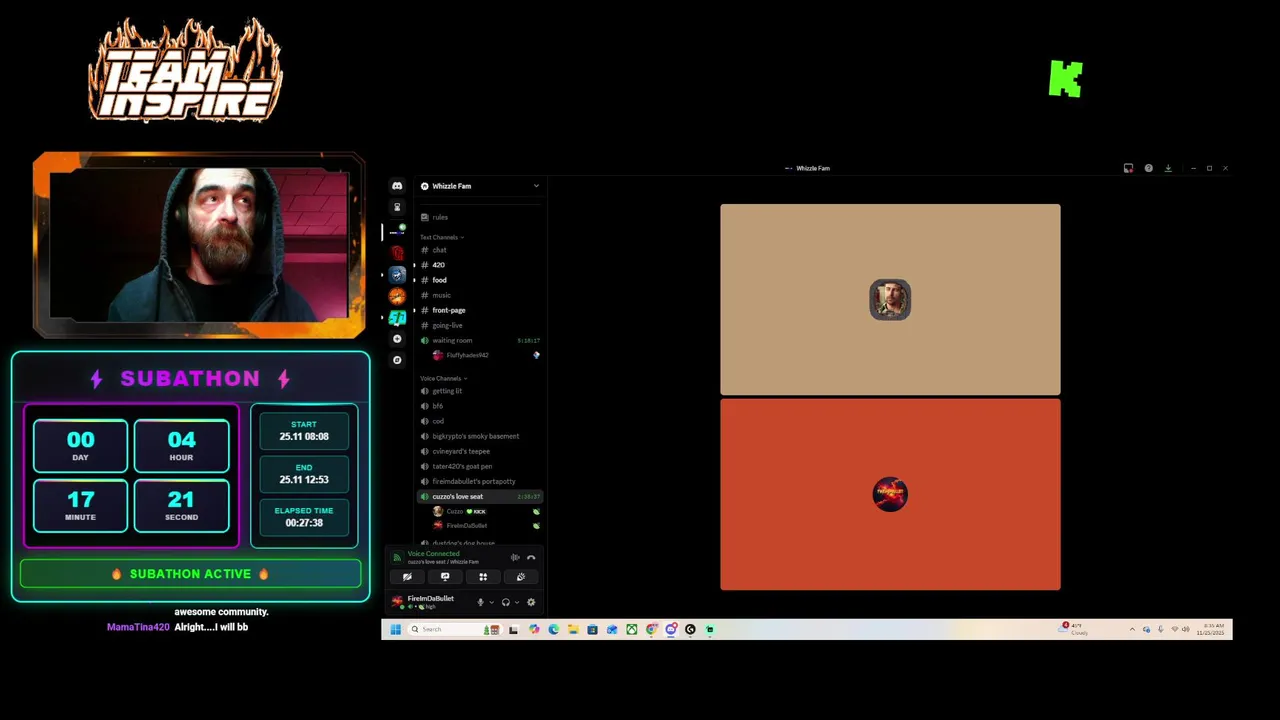Open the #music text channel

pyautogui.click(x=481, y=295)
